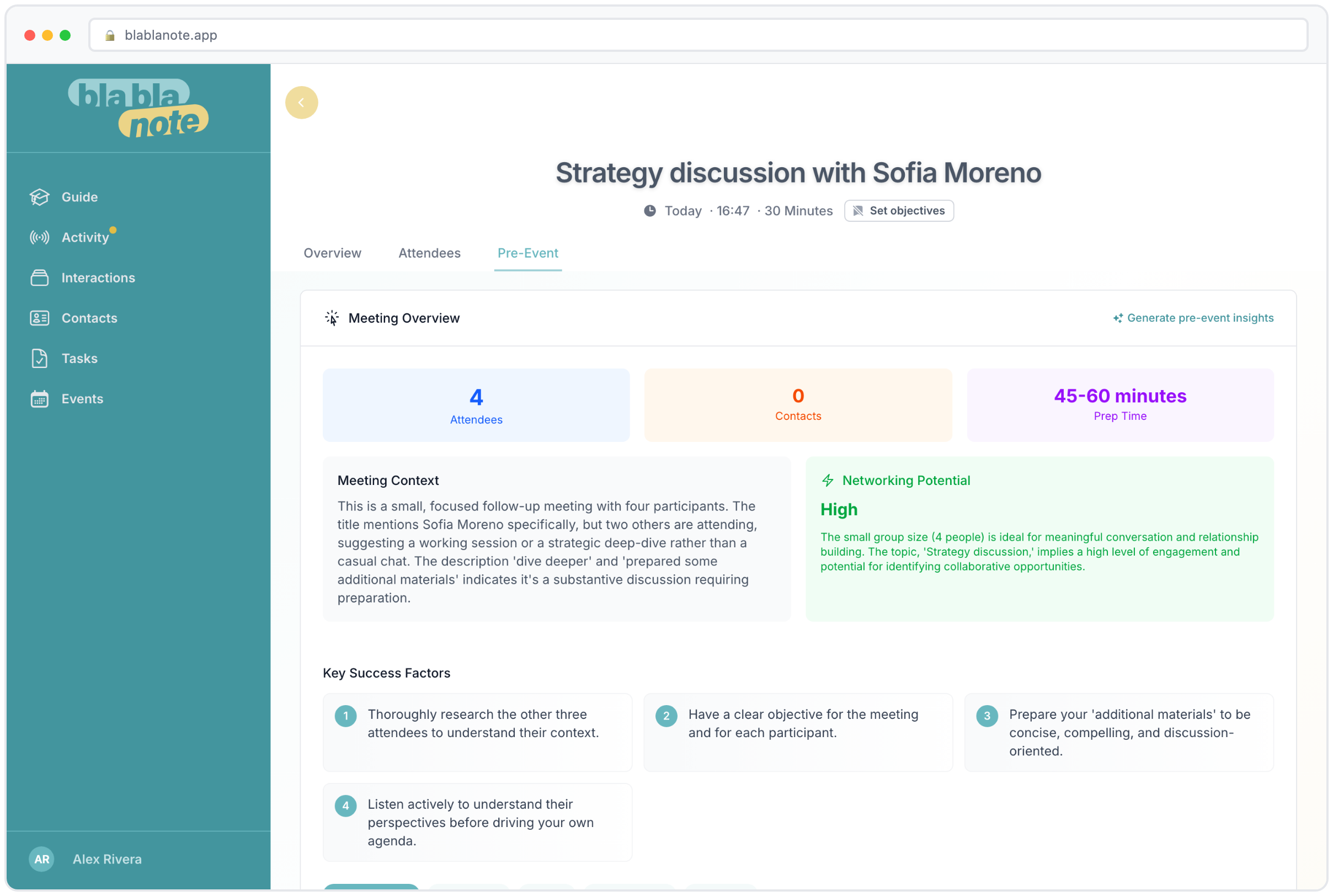Click the padlock icon in the address bar

point(110,35)
